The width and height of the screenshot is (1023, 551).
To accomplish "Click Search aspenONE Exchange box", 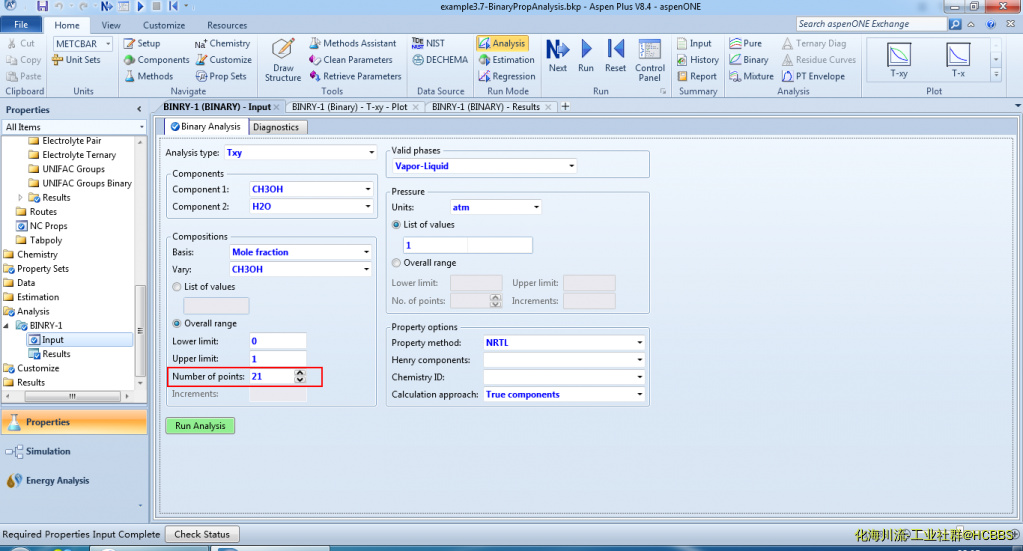I will point(872,23).
